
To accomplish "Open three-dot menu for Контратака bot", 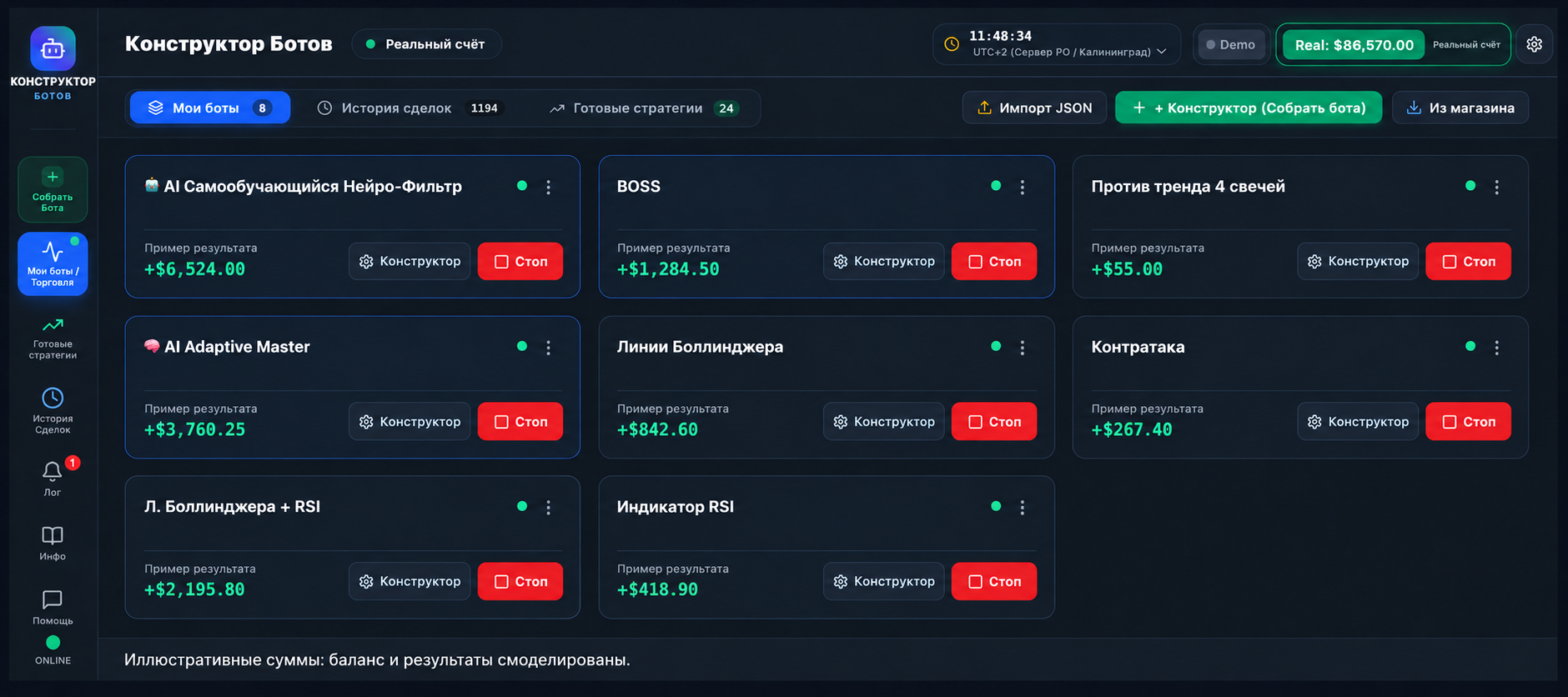I will point(1497,348).
